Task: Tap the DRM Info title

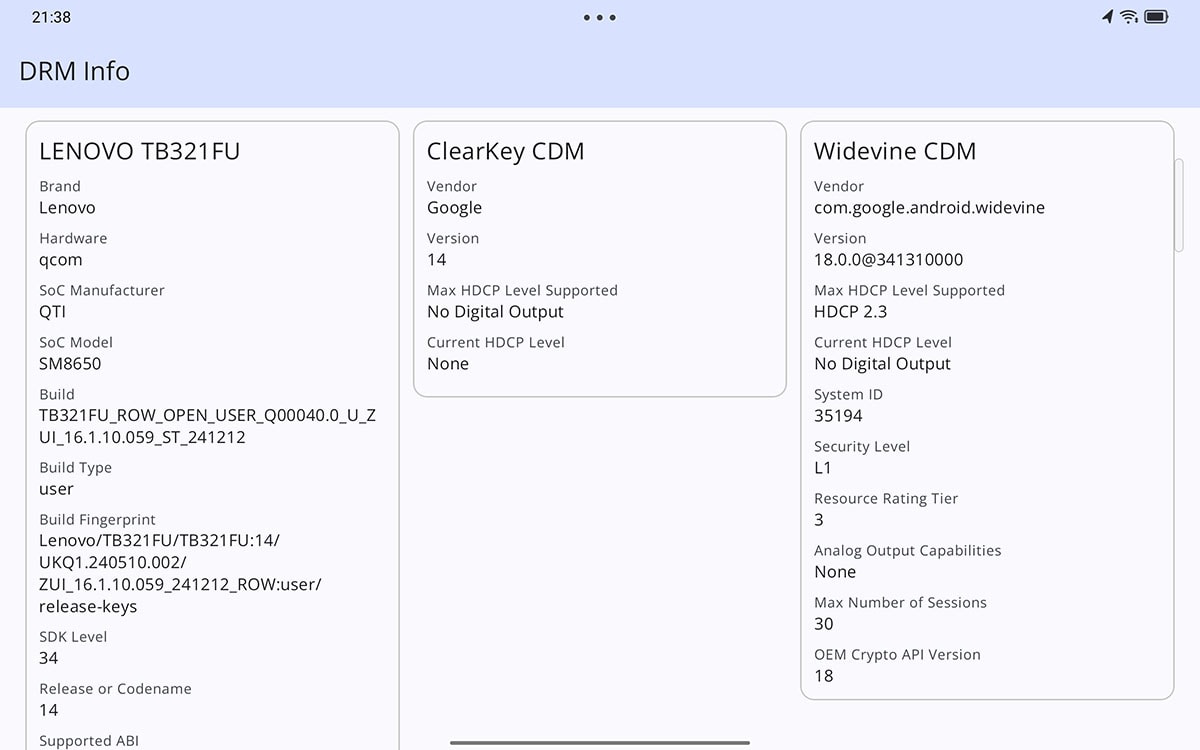Action: click(75, 71)
